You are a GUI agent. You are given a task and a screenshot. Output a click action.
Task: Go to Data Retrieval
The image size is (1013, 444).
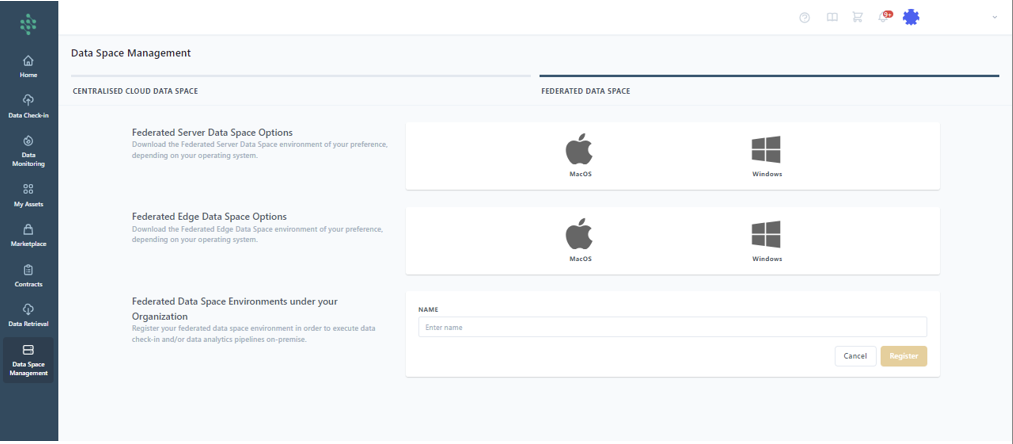click(28, 315)
